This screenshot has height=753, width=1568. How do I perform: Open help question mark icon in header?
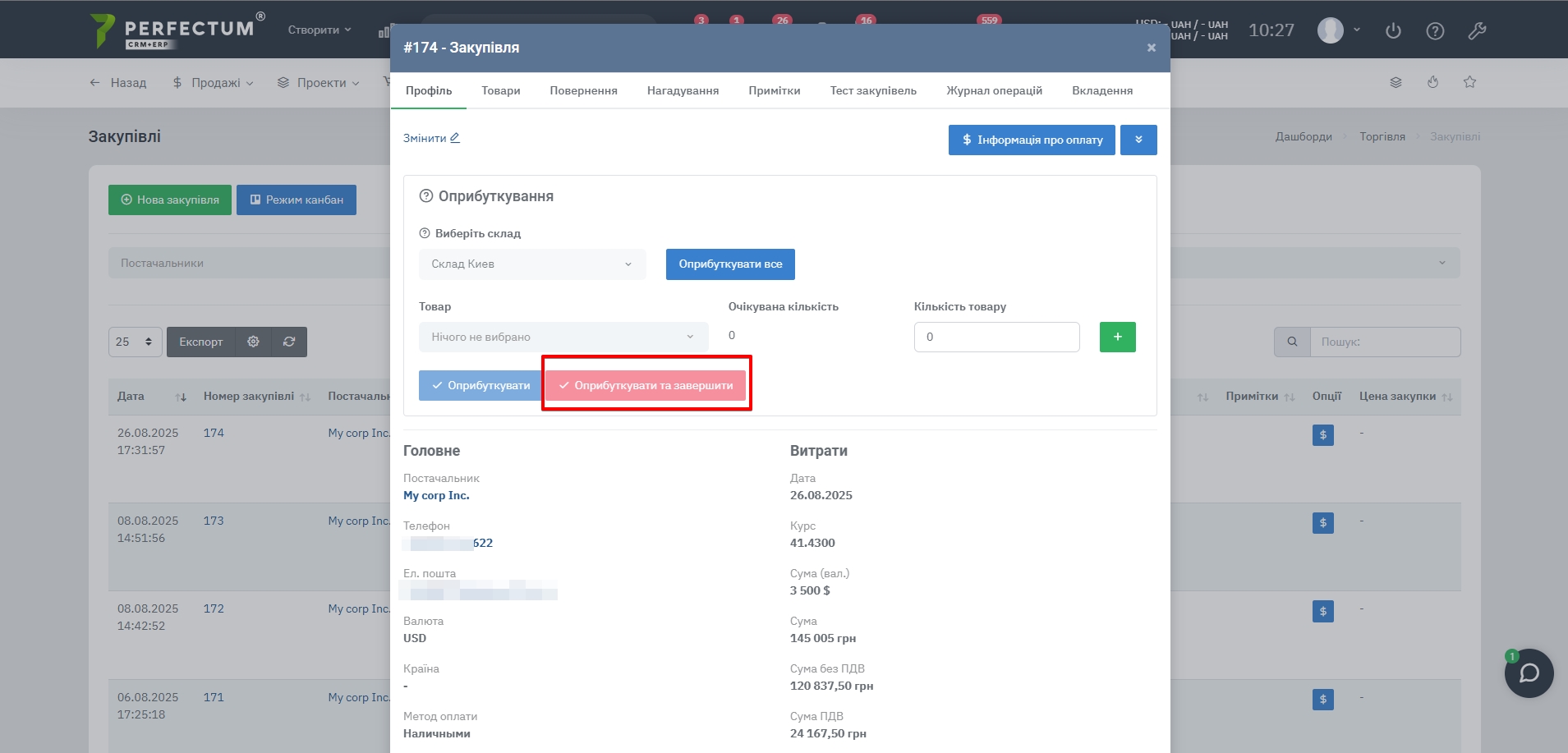1435,31
